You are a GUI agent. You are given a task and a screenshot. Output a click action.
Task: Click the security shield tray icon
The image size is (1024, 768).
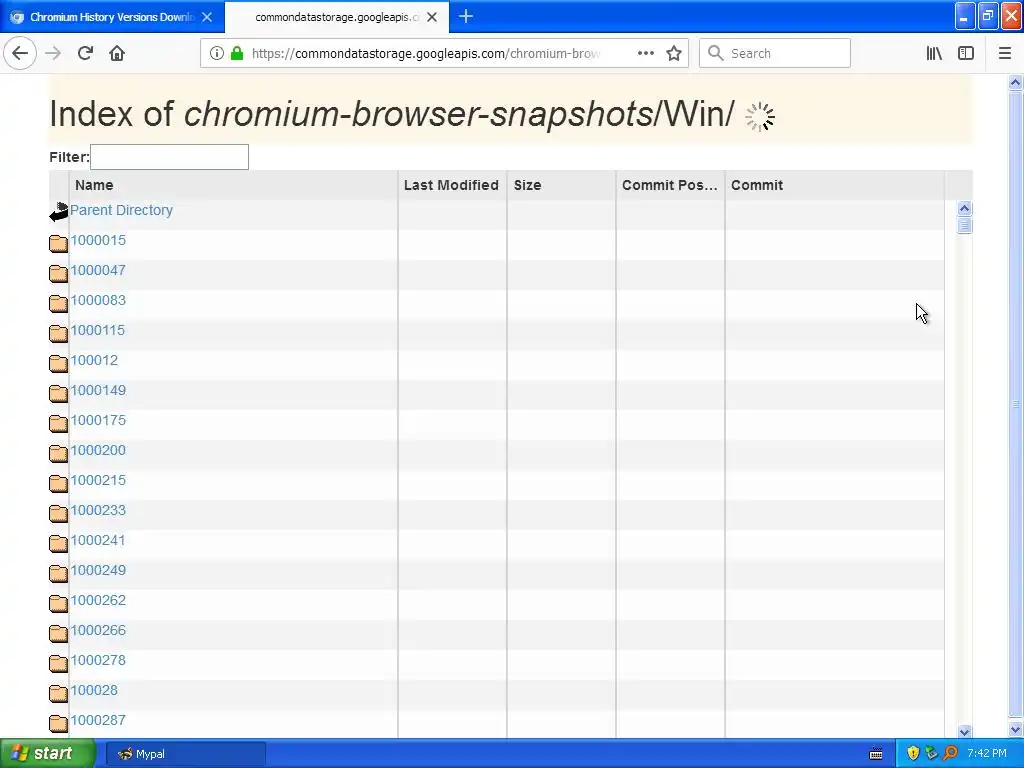coord(913,754)
